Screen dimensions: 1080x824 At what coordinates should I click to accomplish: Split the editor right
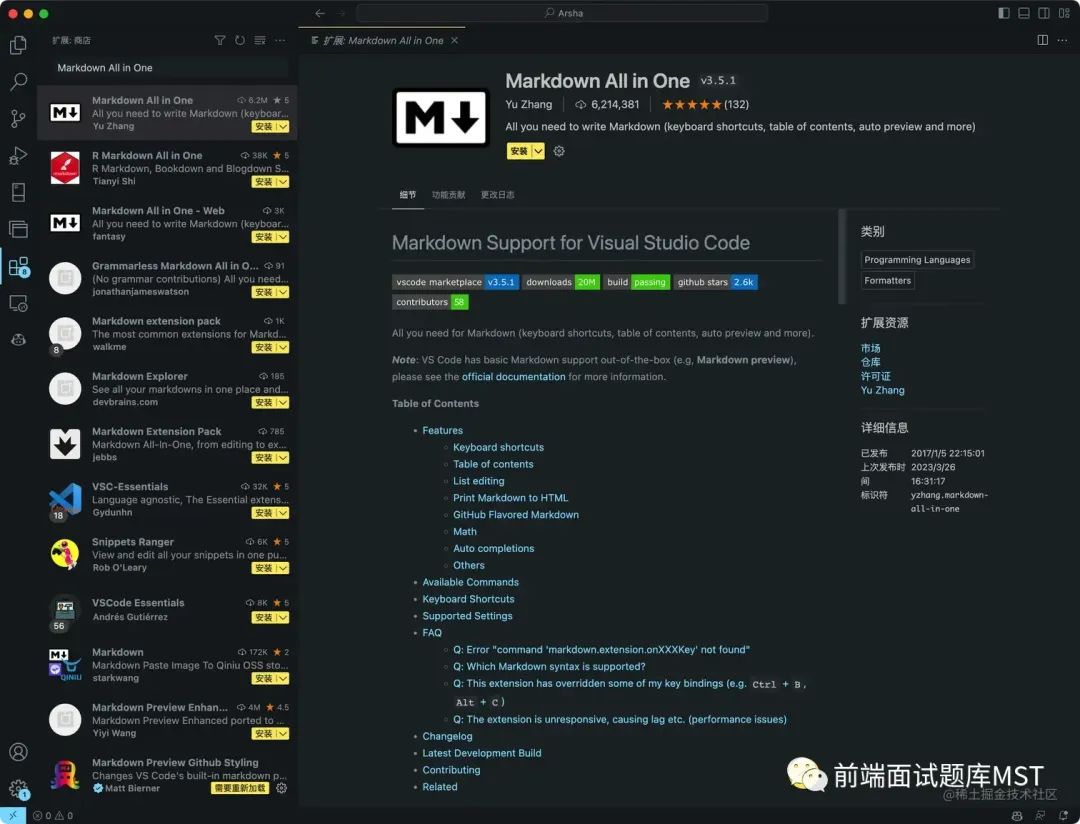1043,41
